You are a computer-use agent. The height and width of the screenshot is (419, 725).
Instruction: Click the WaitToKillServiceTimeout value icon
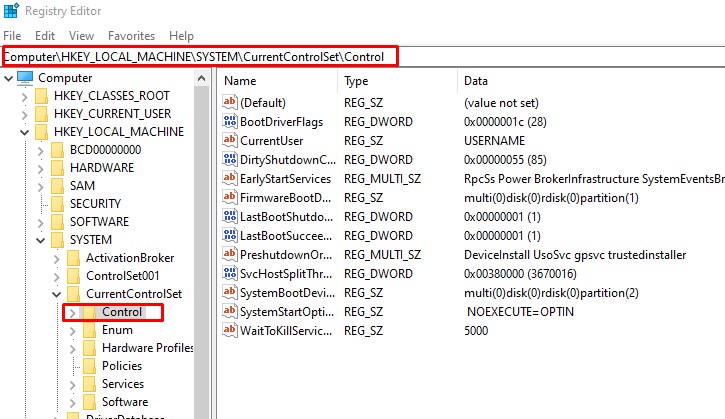(x=230, y=330)
